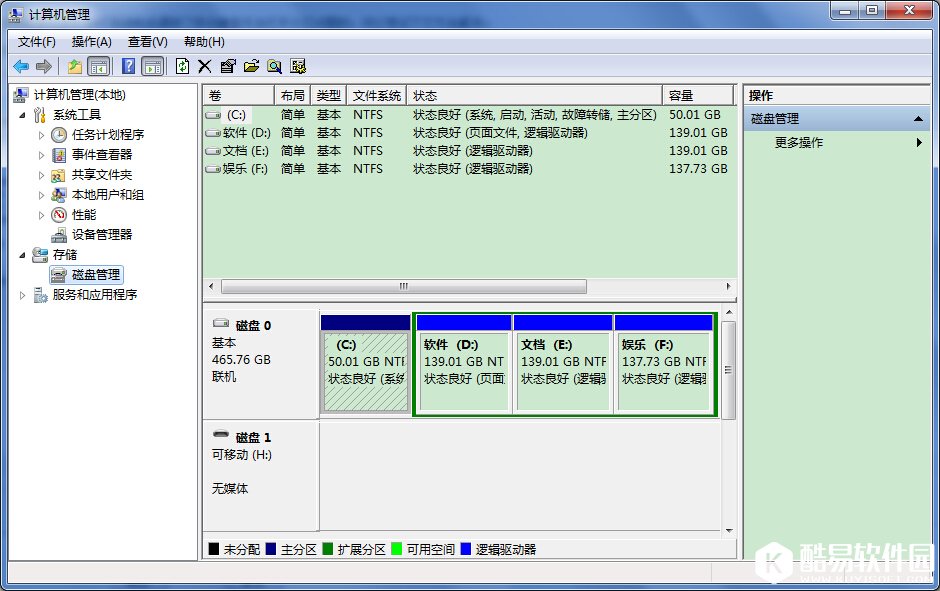
Task: Click the Forward navigation arrow
Action: tap(42, 65)
